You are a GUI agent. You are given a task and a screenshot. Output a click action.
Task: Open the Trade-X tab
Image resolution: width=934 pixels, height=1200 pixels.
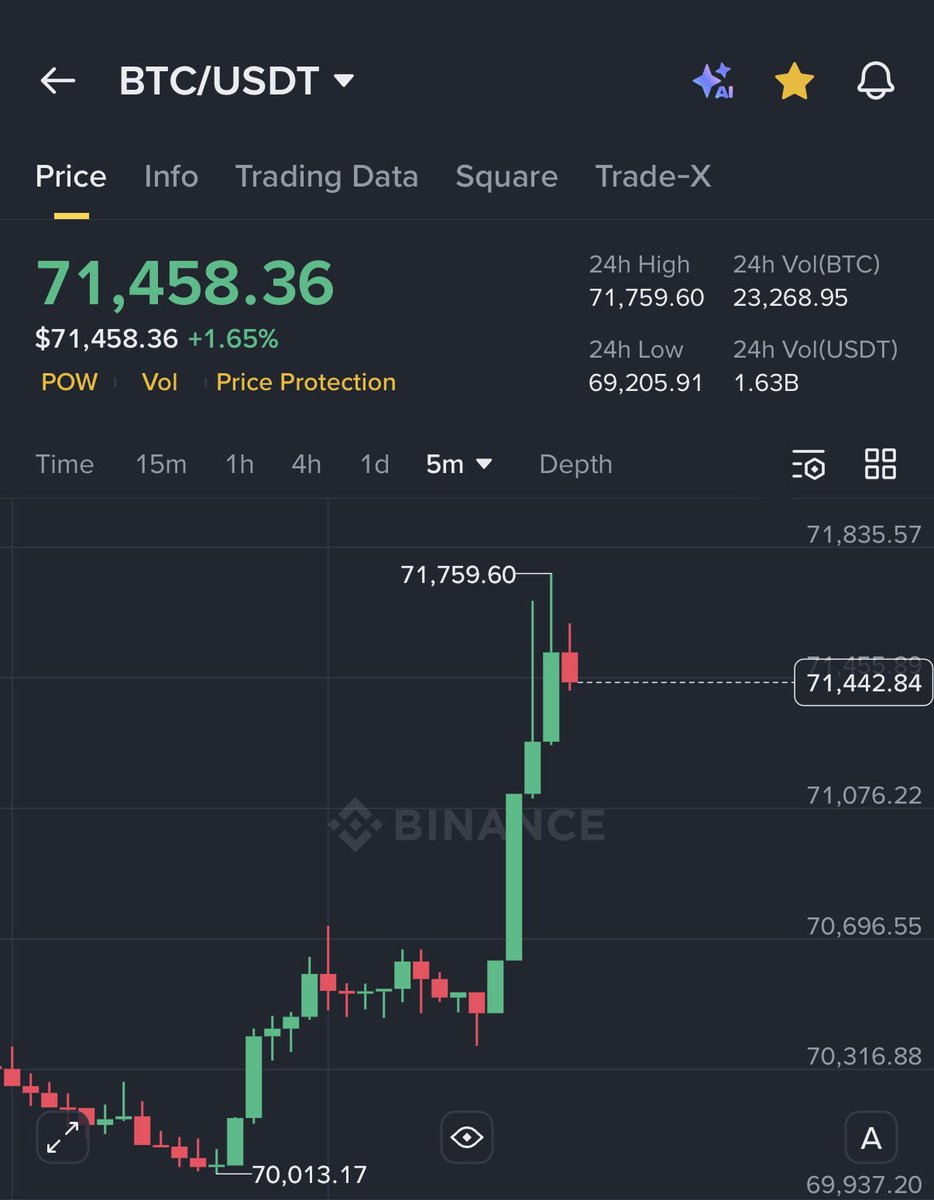tap(653, 177)
